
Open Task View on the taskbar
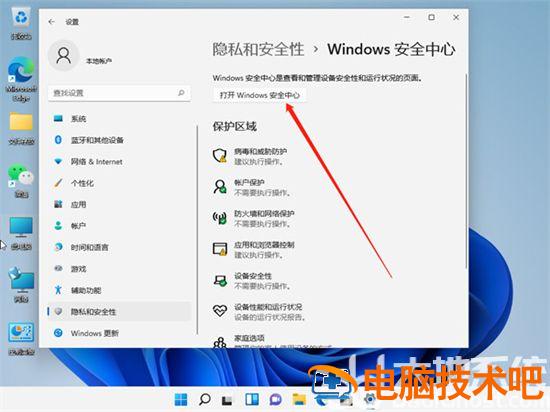[228, 399]
